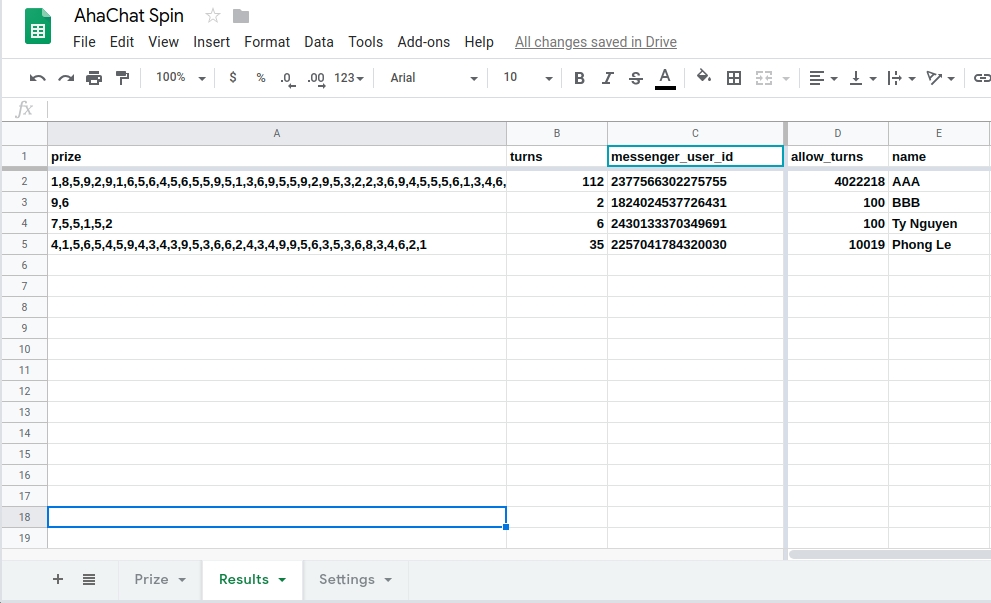Toggle strikethrough formatting
991x603 pixels.
tap(635, 78)
